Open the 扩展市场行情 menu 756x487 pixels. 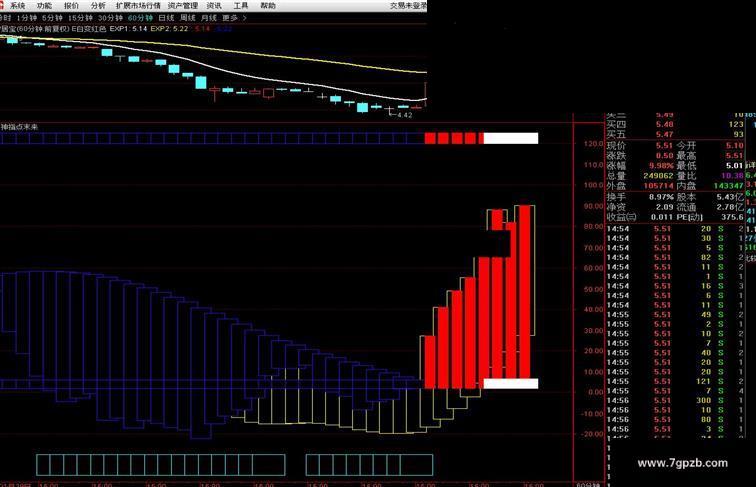click(x=138, y=6)
